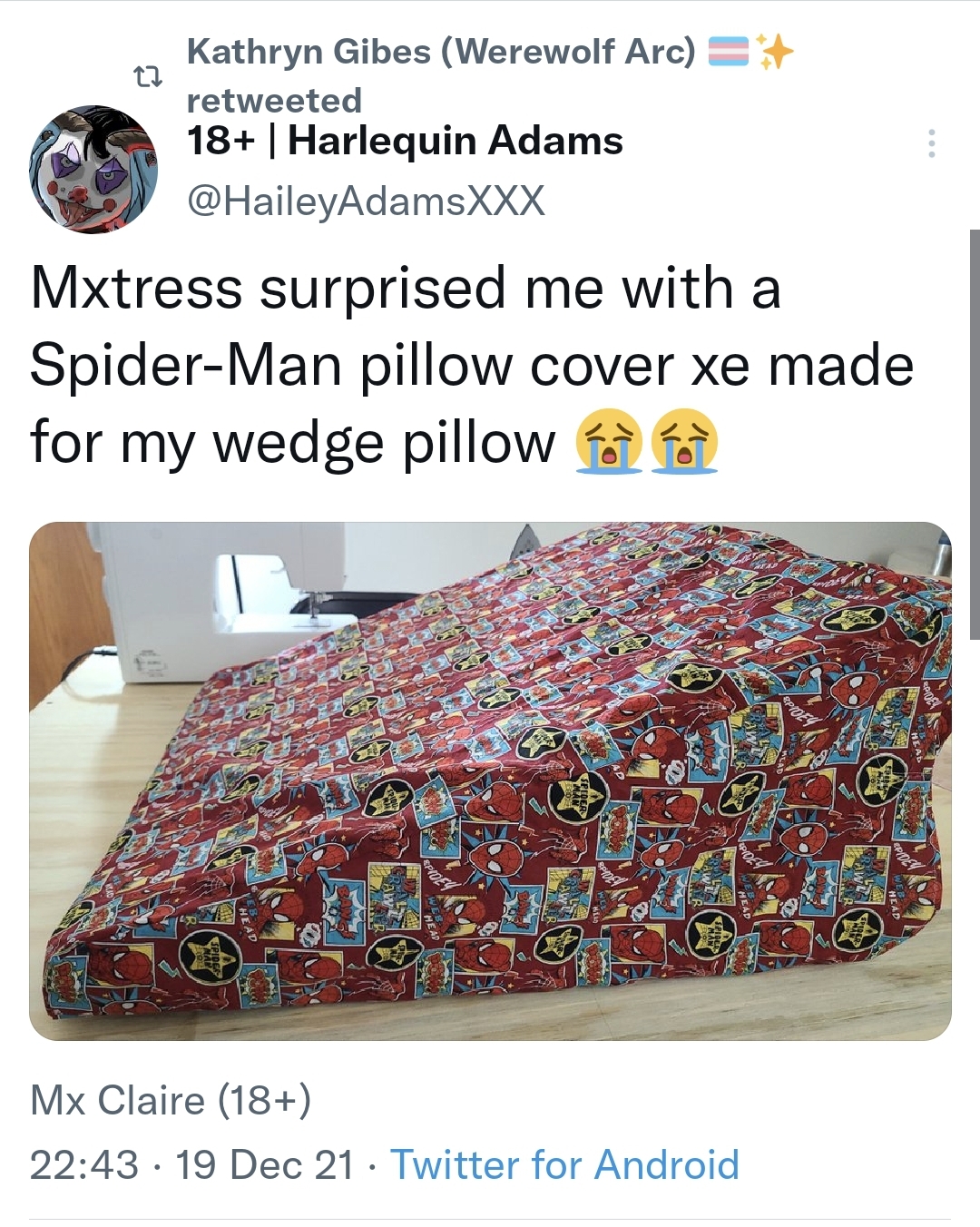
Task: Click the "18+ | Harlequin Adams" display name
Action: pos(405,141)
